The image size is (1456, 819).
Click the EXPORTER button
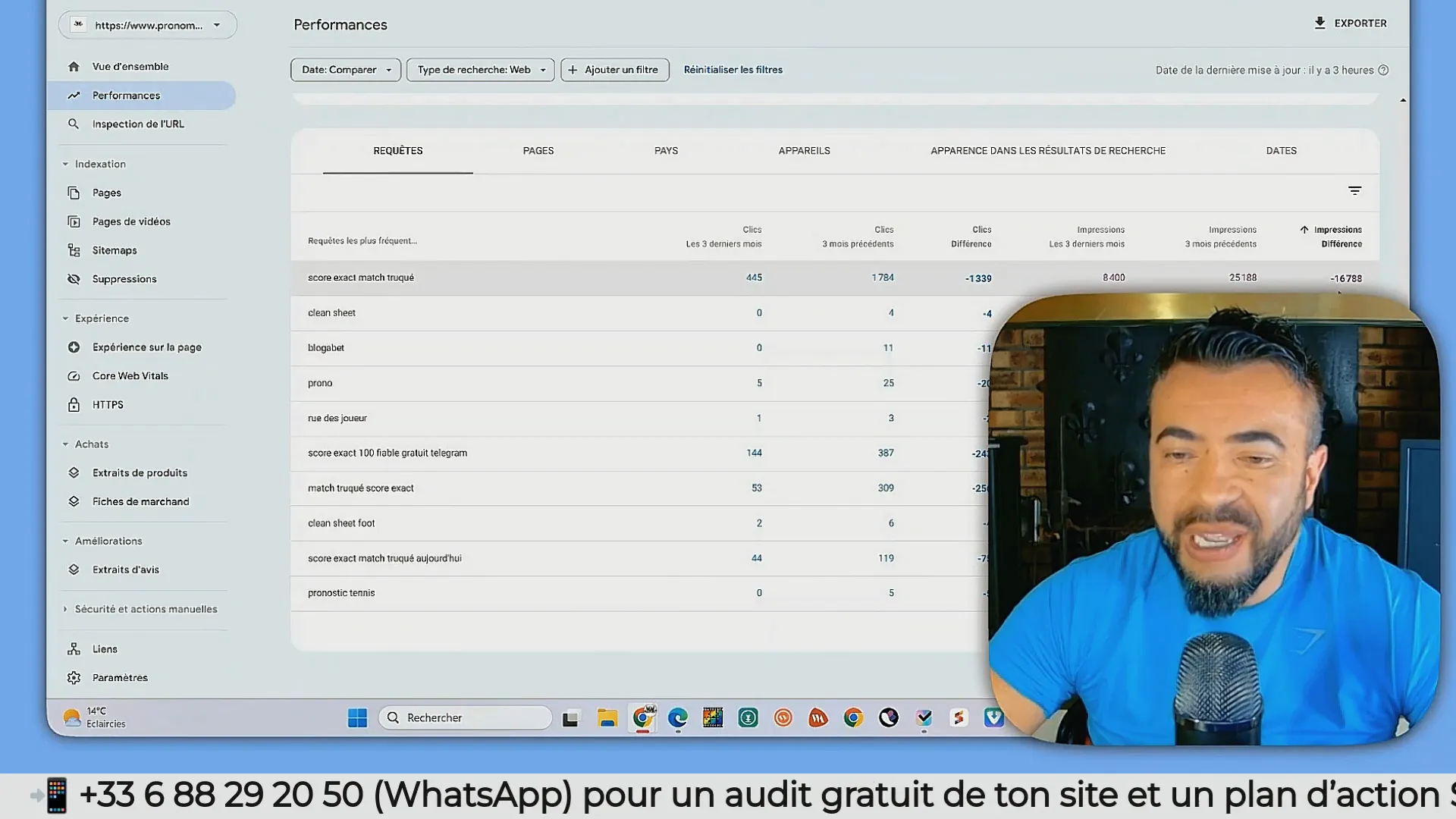[x=1350, y=24]
